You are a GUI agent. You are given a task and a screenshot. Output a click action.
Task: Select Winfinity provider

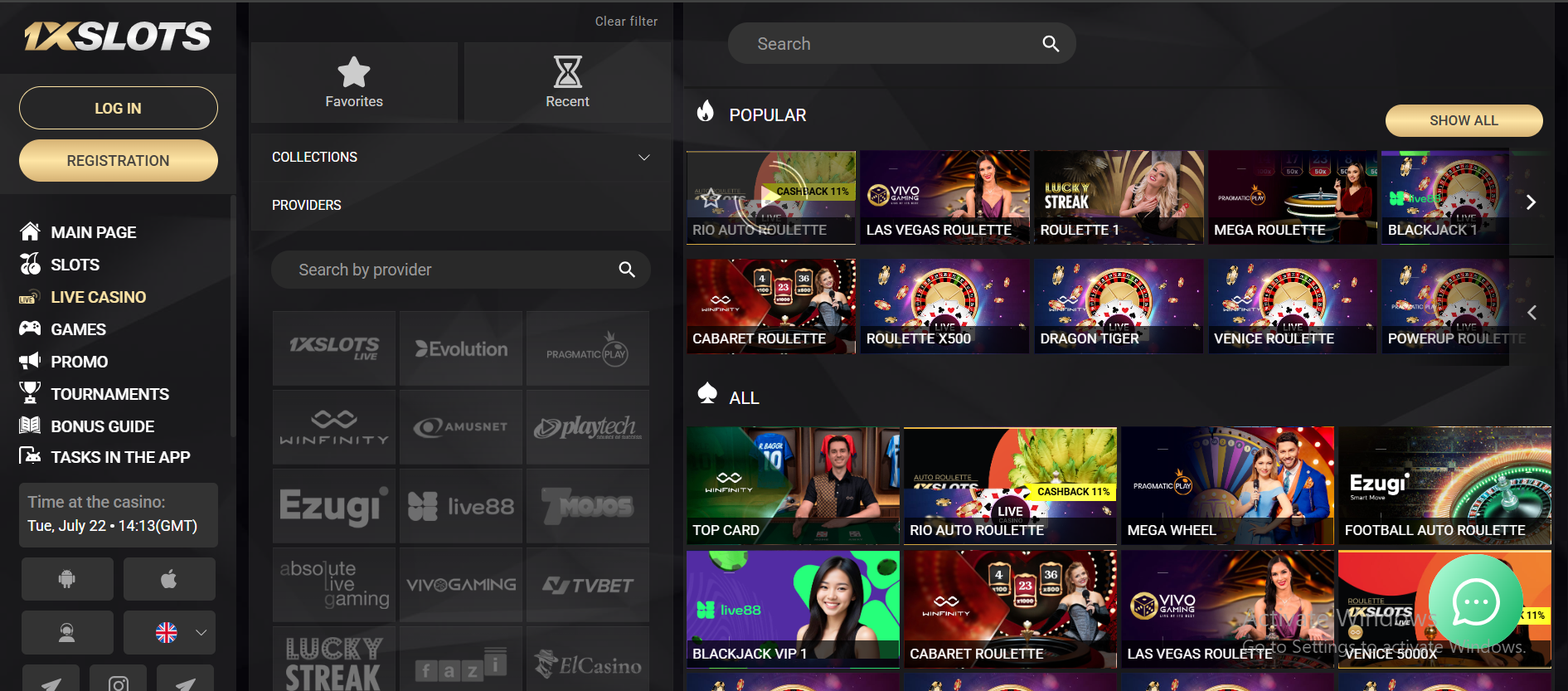point(334,427)
